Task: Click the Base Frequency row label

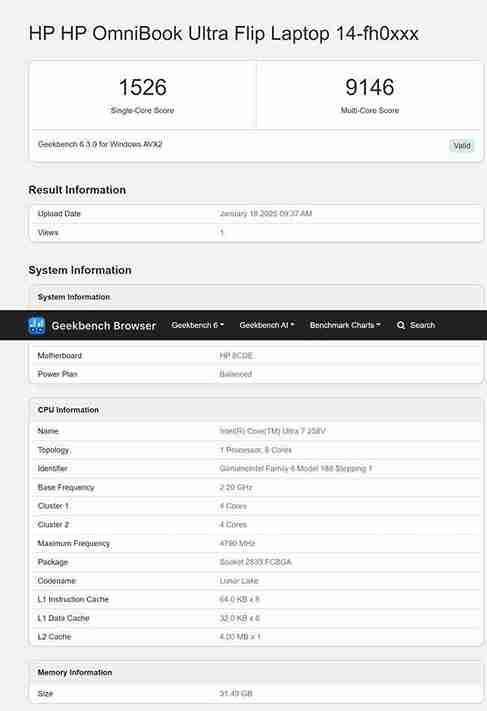Action: point(66,487)
